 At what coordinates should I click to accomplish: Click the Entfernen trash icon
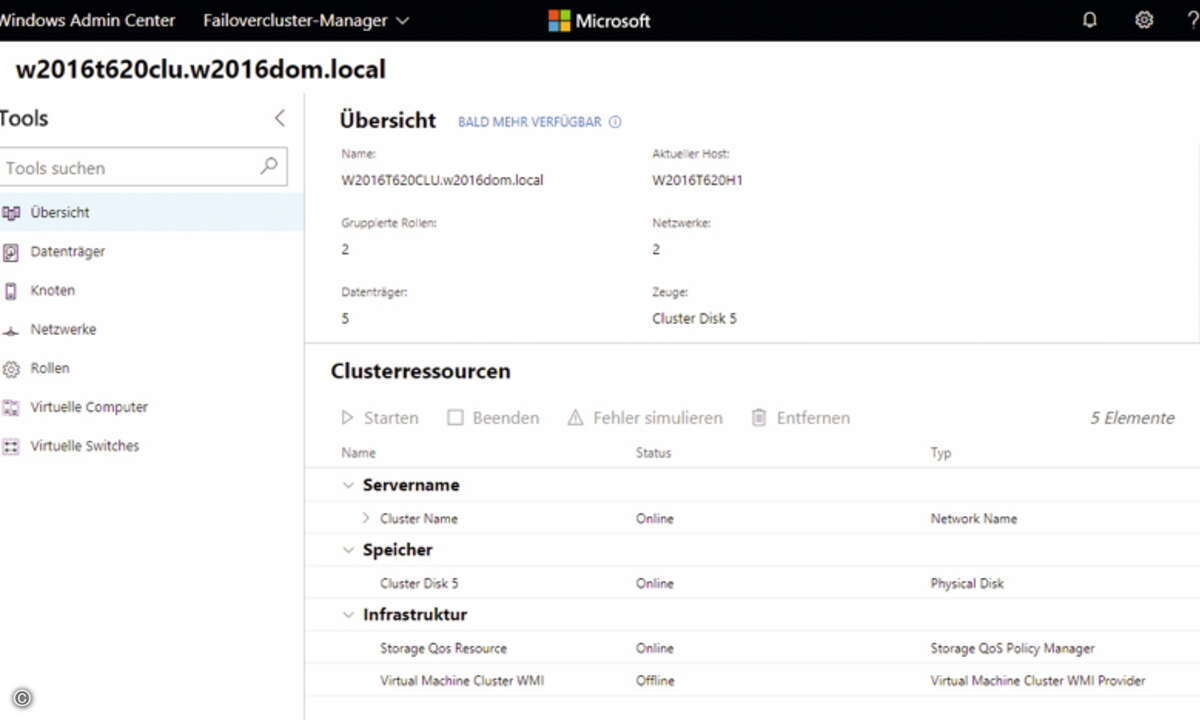tap(759, 418)
